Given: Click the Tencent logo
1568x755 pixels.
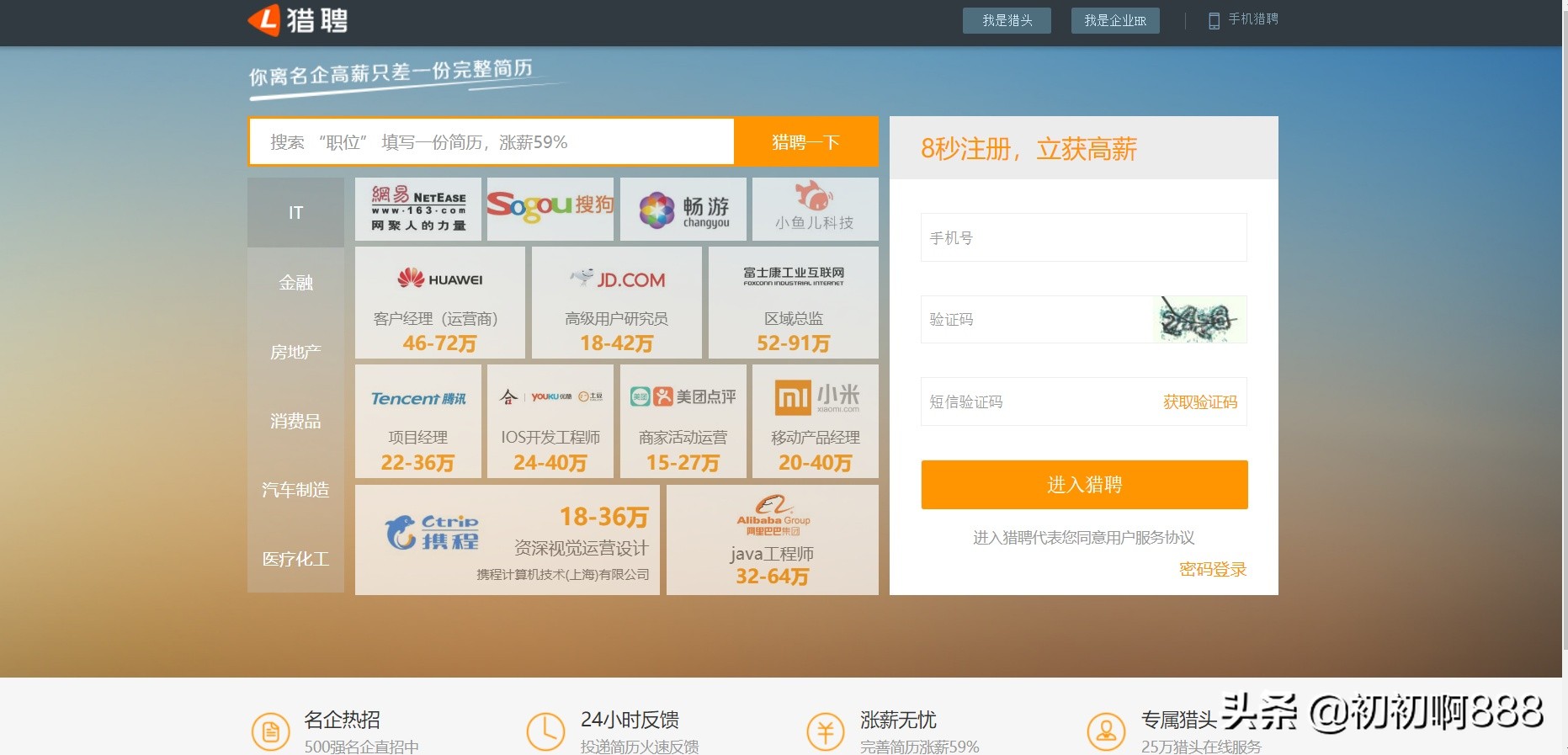Looking at the screenshot, I should (x=418, y=398).
